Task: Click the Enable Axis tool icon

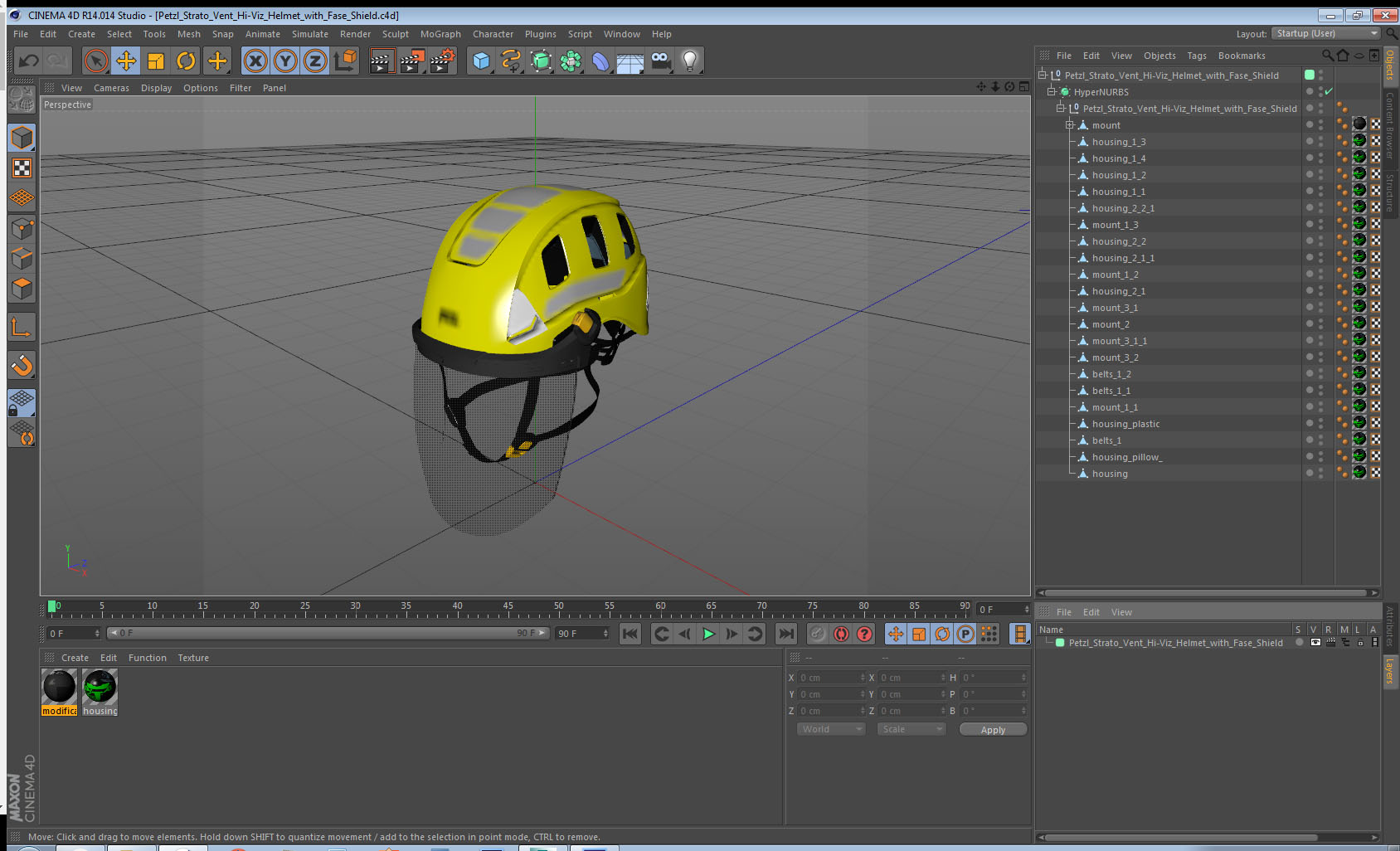Action: pos(22,327)
